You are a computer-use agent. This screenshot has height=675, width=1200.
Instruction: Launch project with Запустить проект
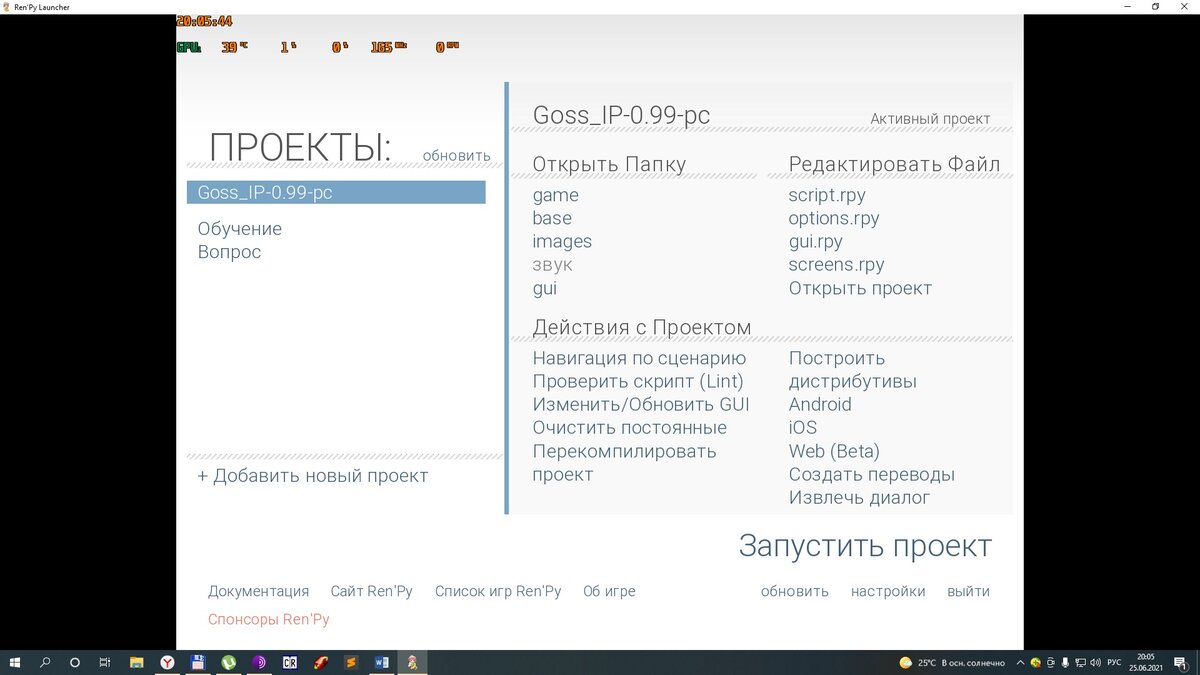(x=865, y=546)
